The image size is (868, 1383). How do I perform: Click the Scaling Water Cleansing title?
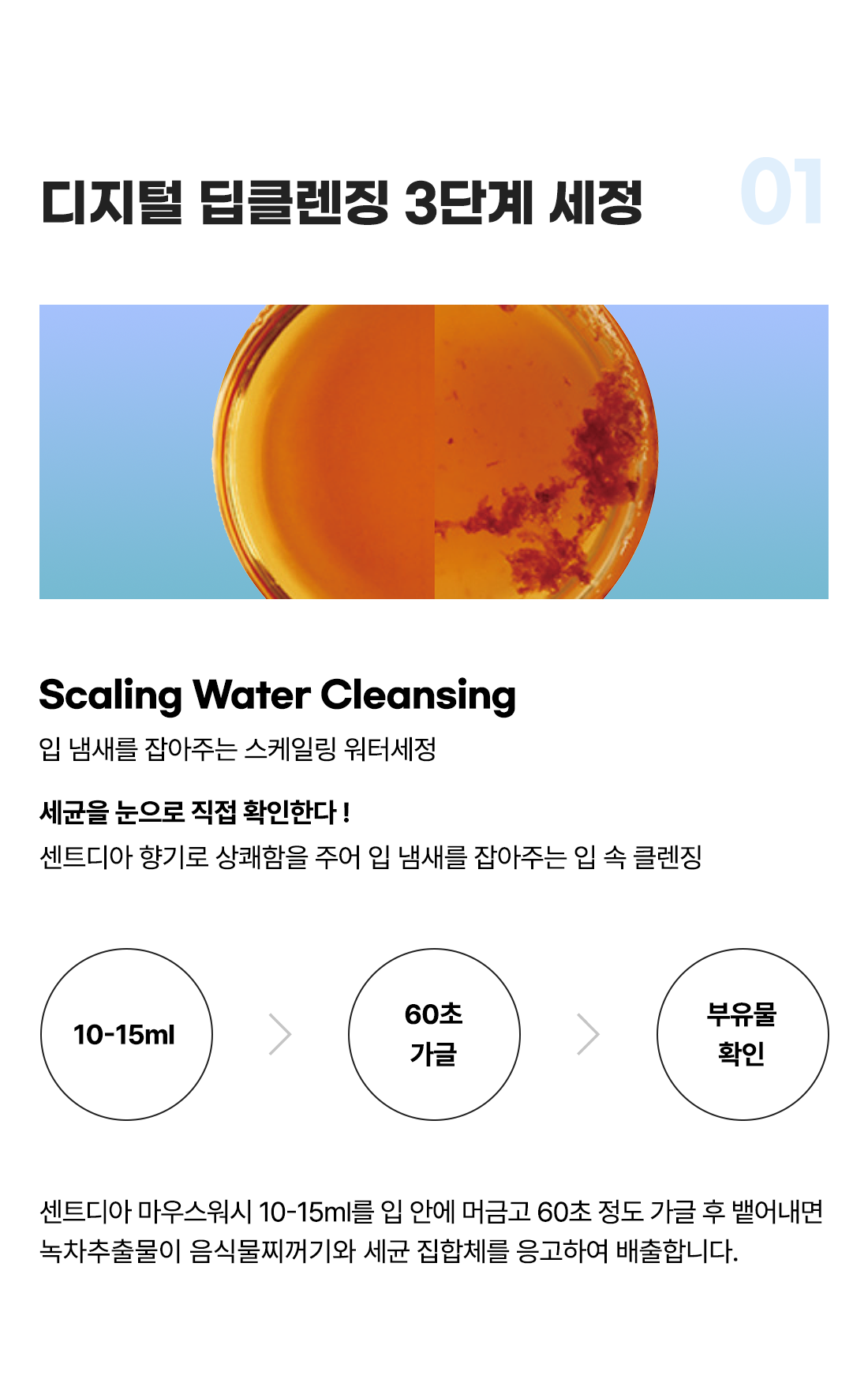click(x=278, y=695)
